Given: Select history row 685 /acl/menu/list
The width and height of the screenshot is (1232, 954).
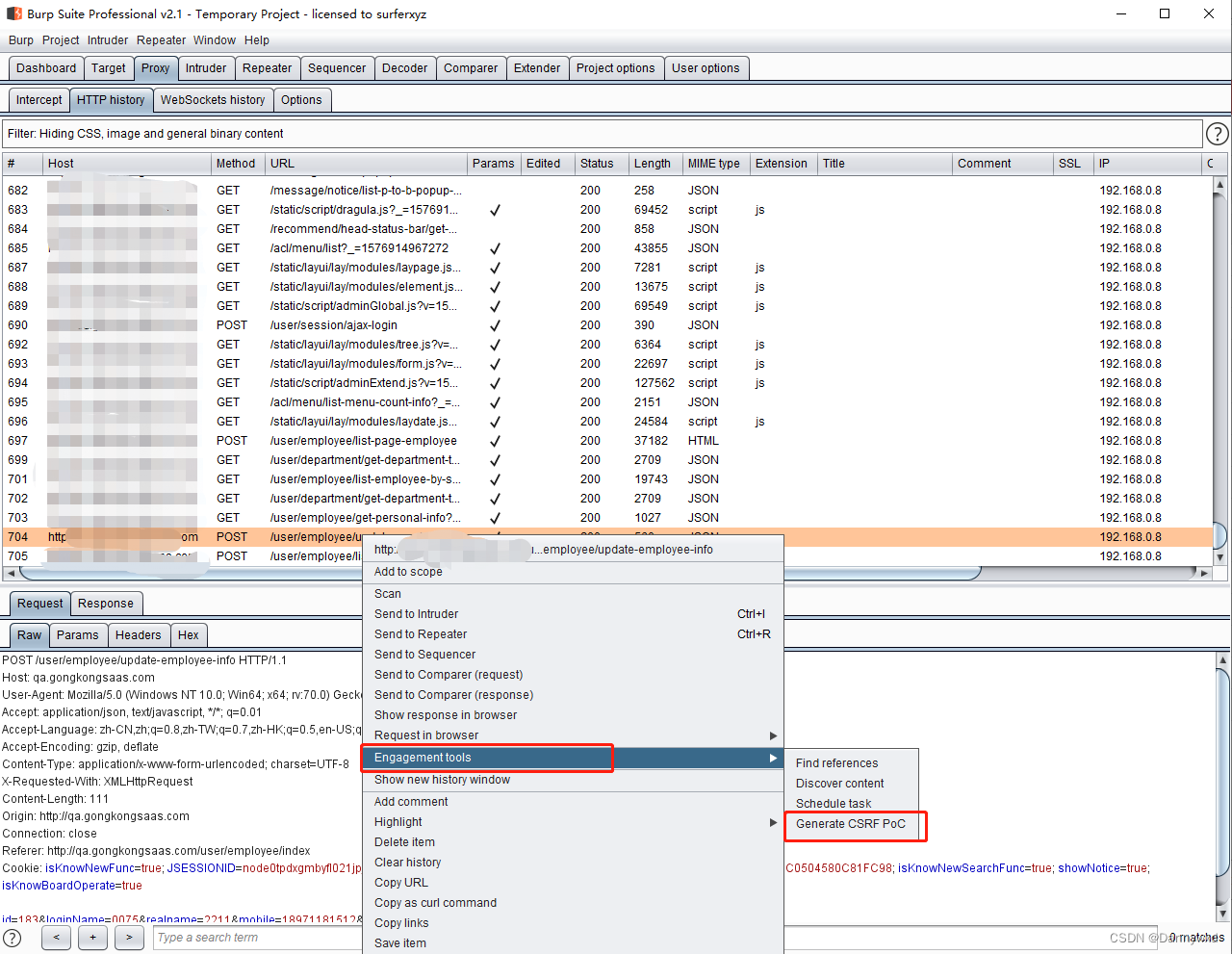Looking at the screenshot, I should pos(606,248).
